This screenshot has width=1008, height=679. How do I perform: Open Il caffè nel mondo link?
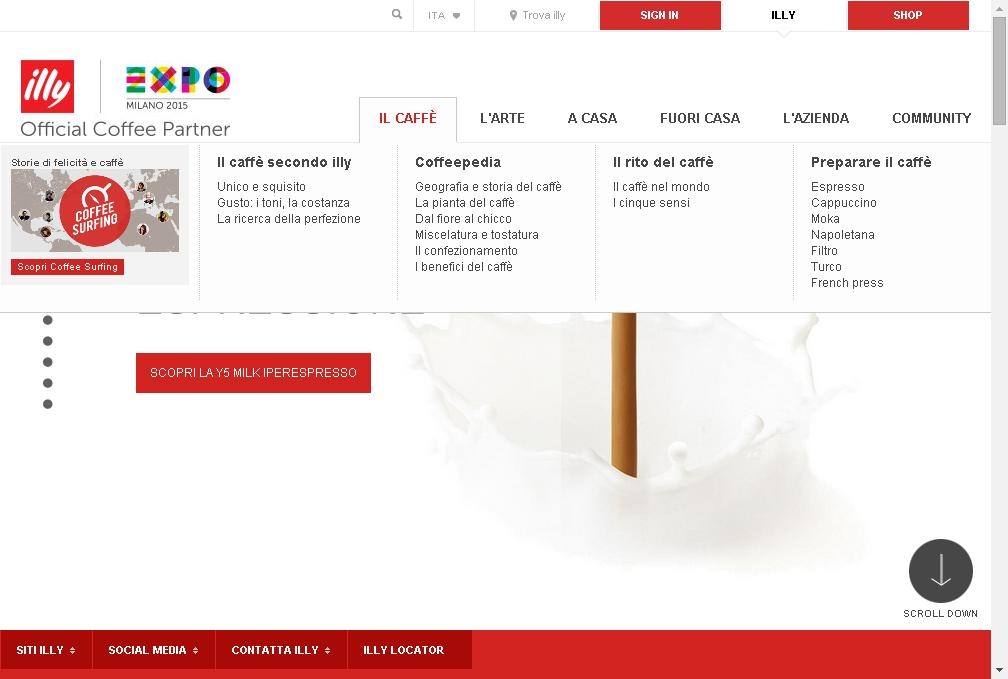pos(661,187)
